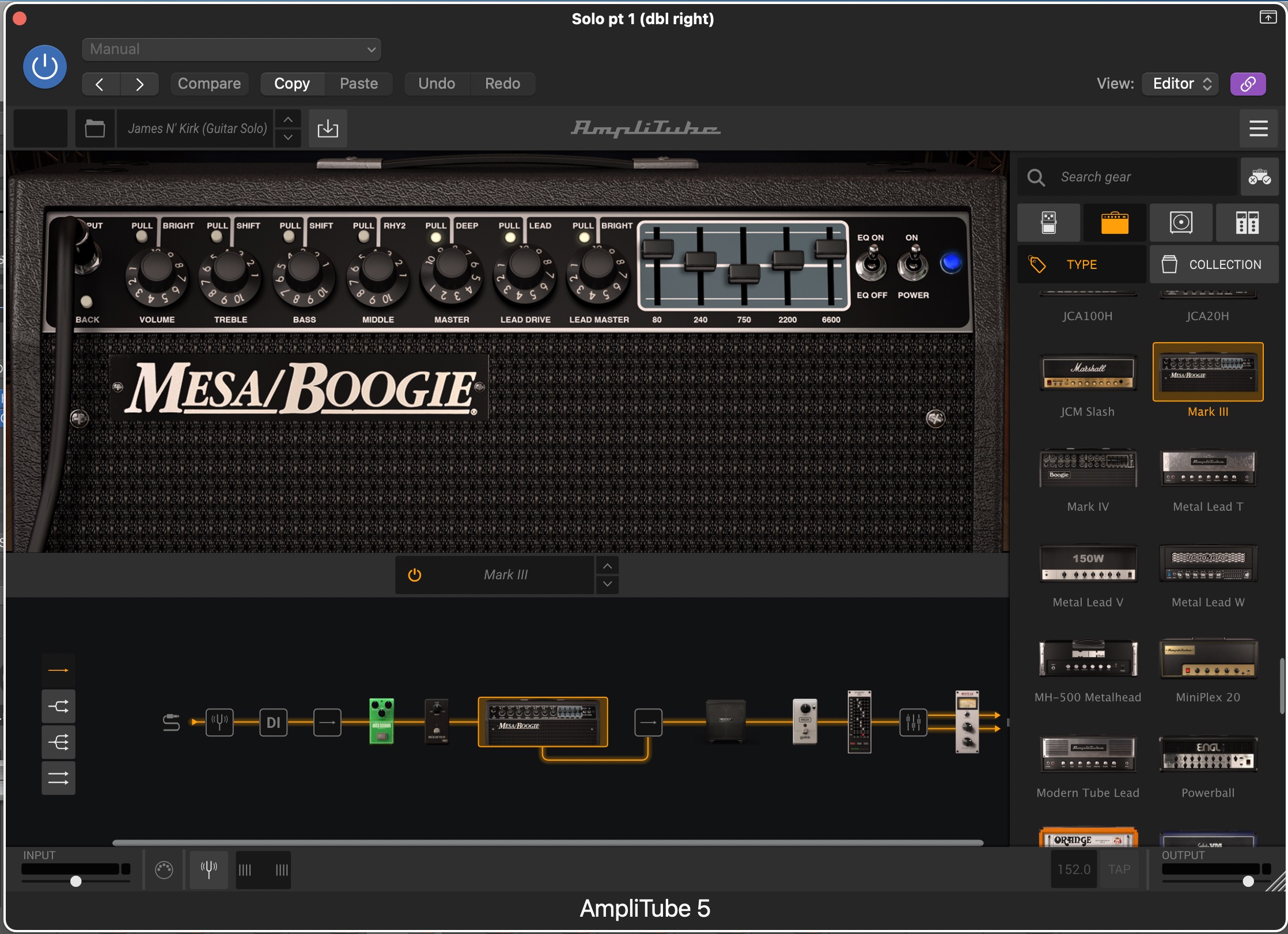Open the View Editor dropdown

[x=1180, y=84]
